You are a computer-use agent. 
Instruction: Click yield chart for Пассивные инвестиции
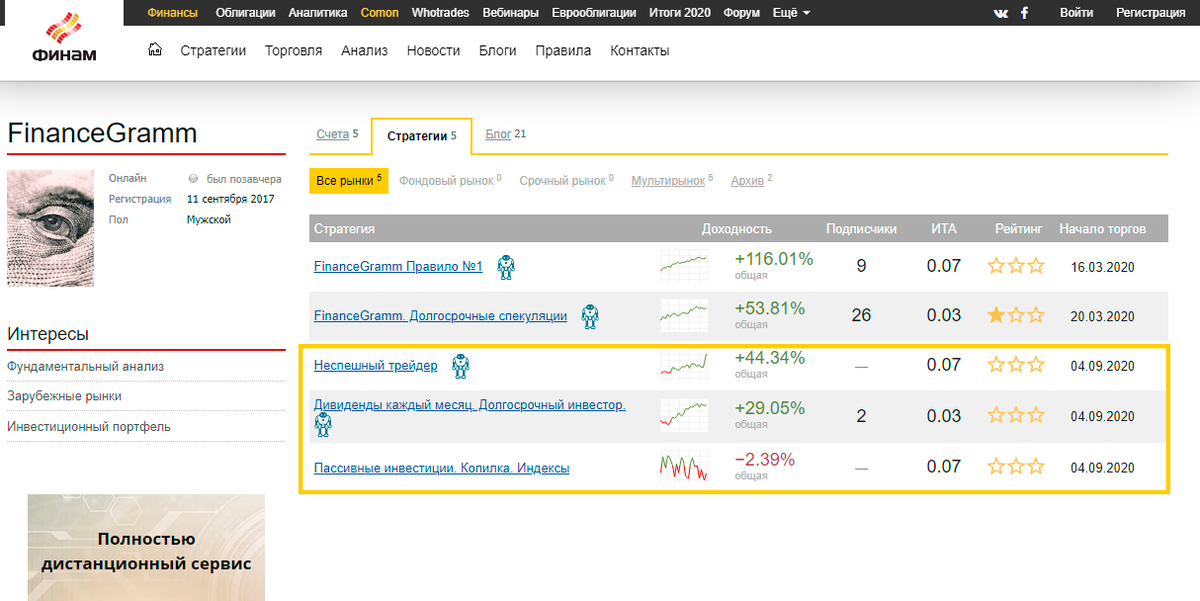click(x=684, y=466)
